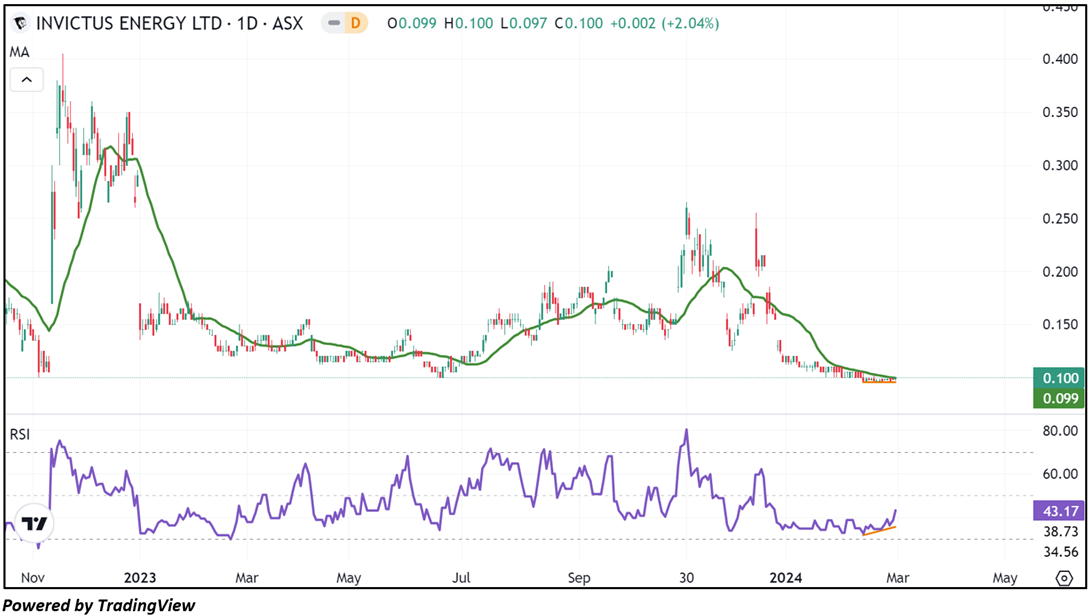
Task: Click the 'May' 2024 time axis label
Action: click(x=1005, y=578)
